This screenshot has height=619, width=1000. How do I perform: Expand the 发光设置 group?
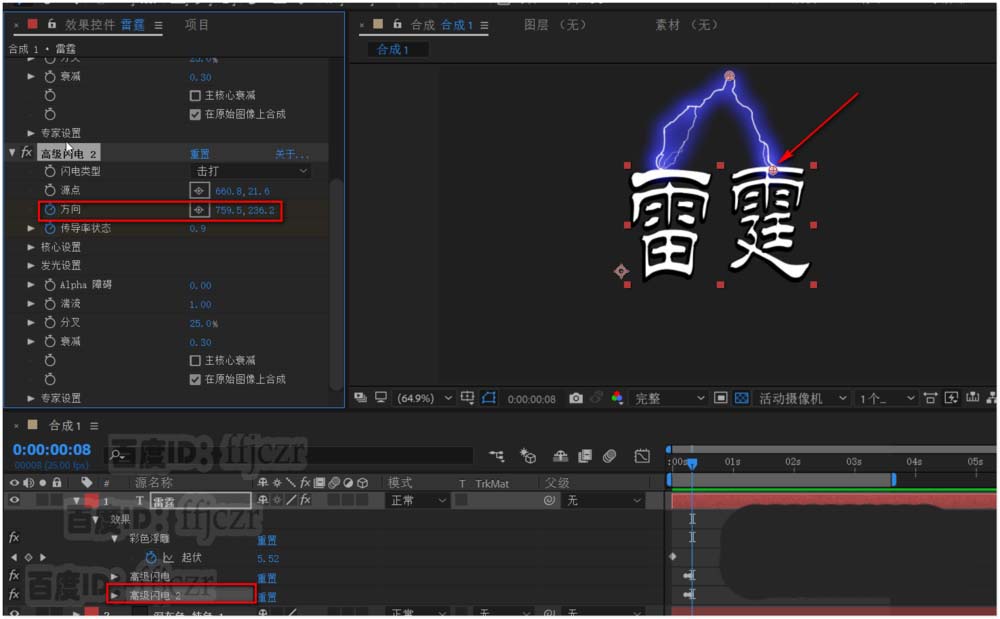pyautogui.click(x=31, y=265)
